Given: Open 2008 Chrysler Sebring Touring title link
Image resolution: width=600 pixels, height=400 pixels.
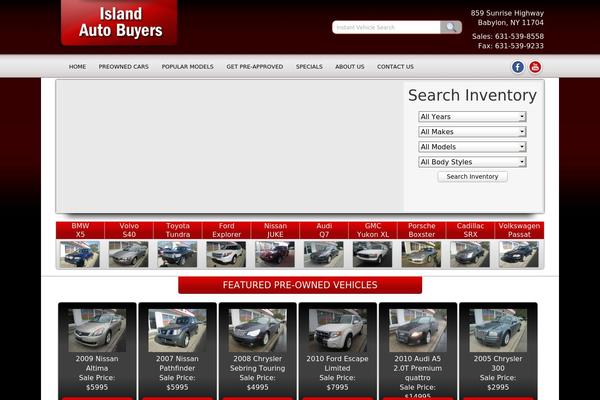Looking at the screenshot, I should (258, 363).
